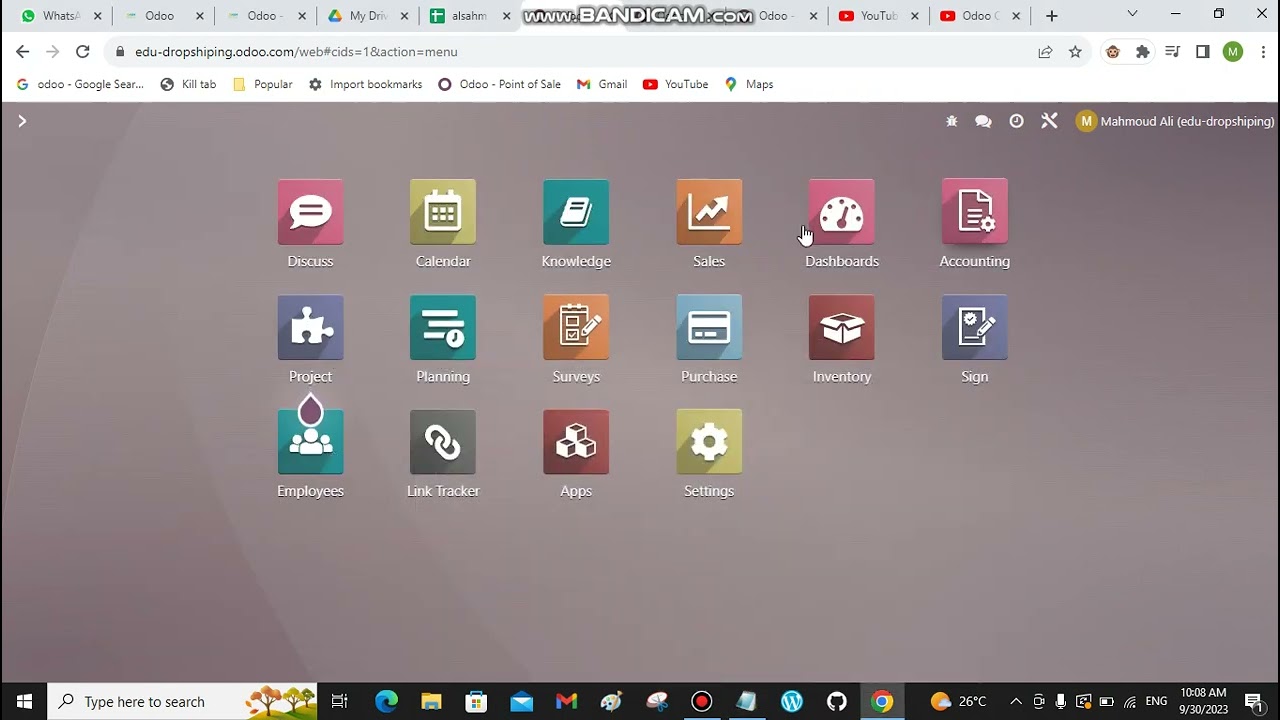Open the Dashboards app
Image resolution: width=1280 pixels, height=720 pixels.
(842, 212)
